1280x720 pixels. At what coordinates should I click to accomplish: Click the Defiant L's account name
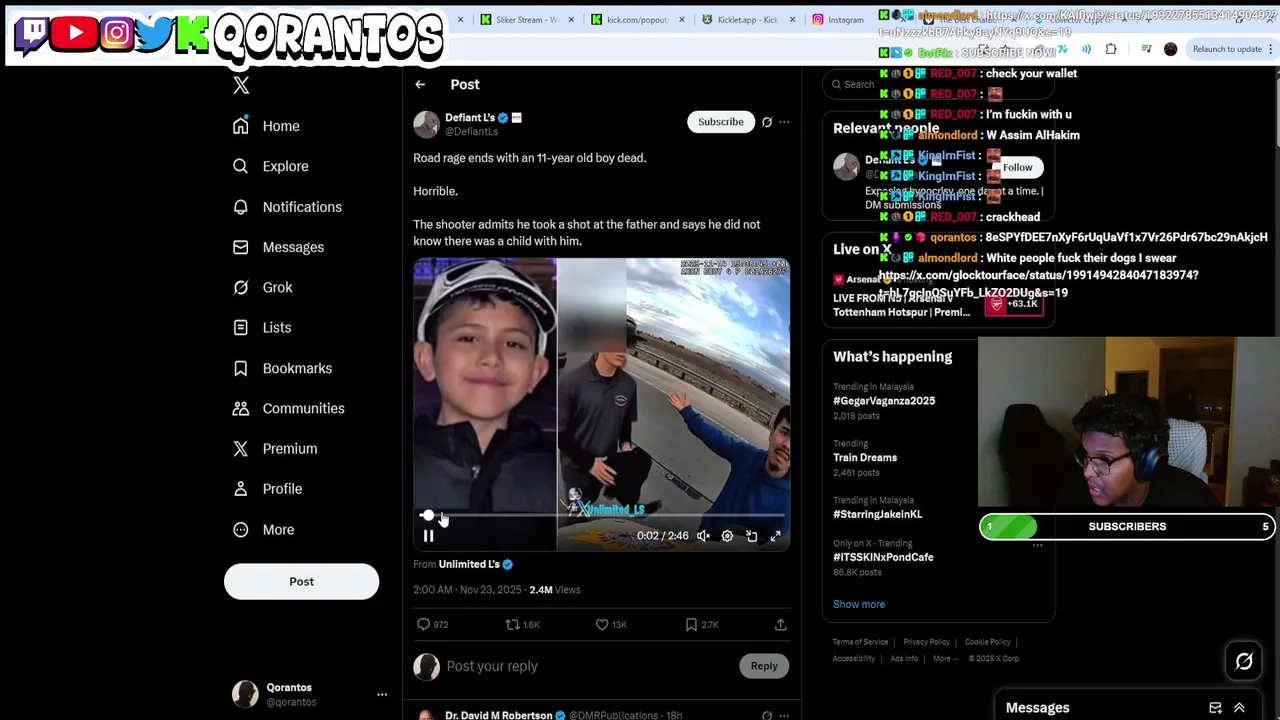470,118
